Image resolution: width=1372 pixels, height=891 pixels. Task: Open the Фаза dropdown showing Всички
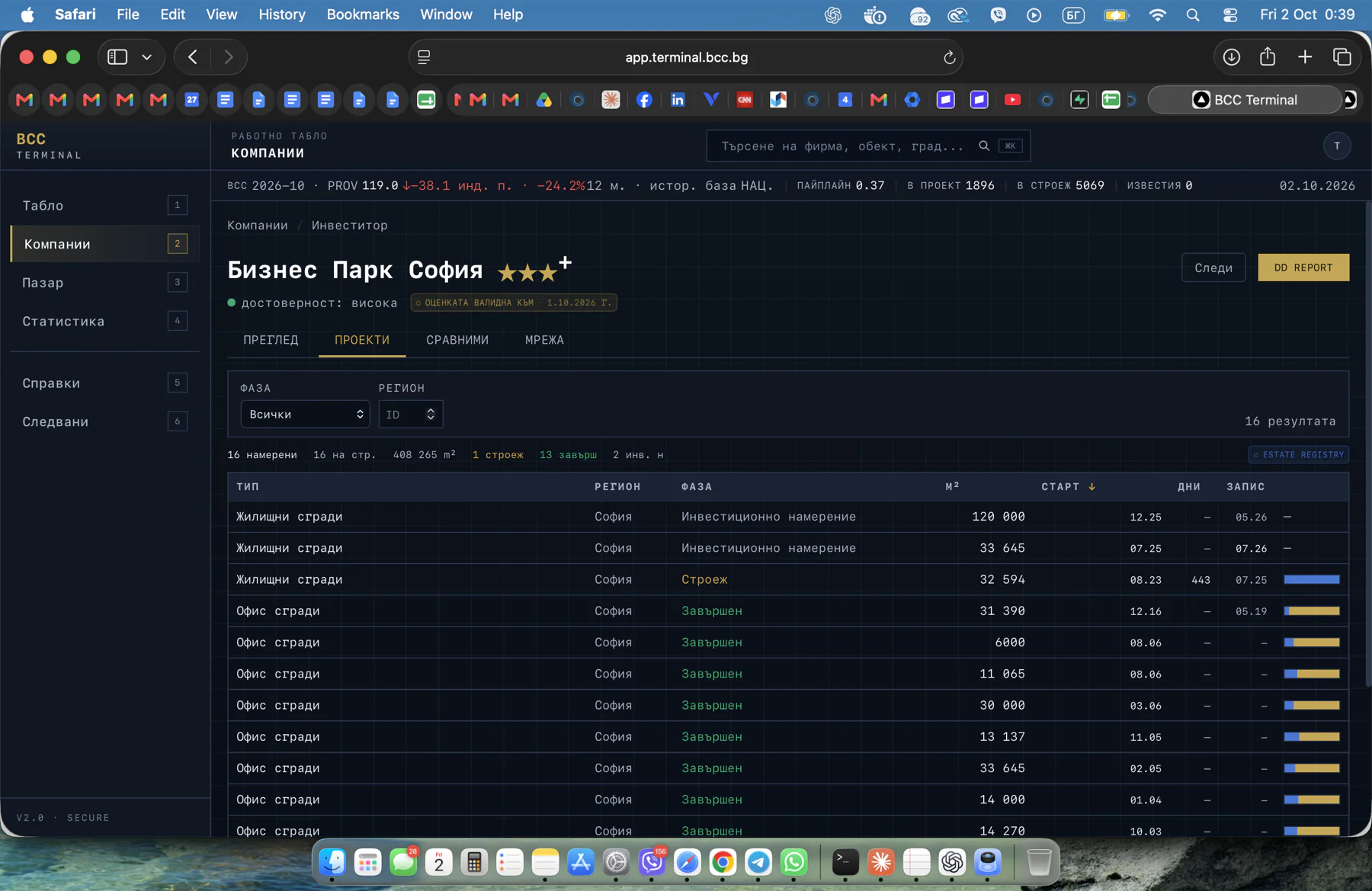coord(305,414)
